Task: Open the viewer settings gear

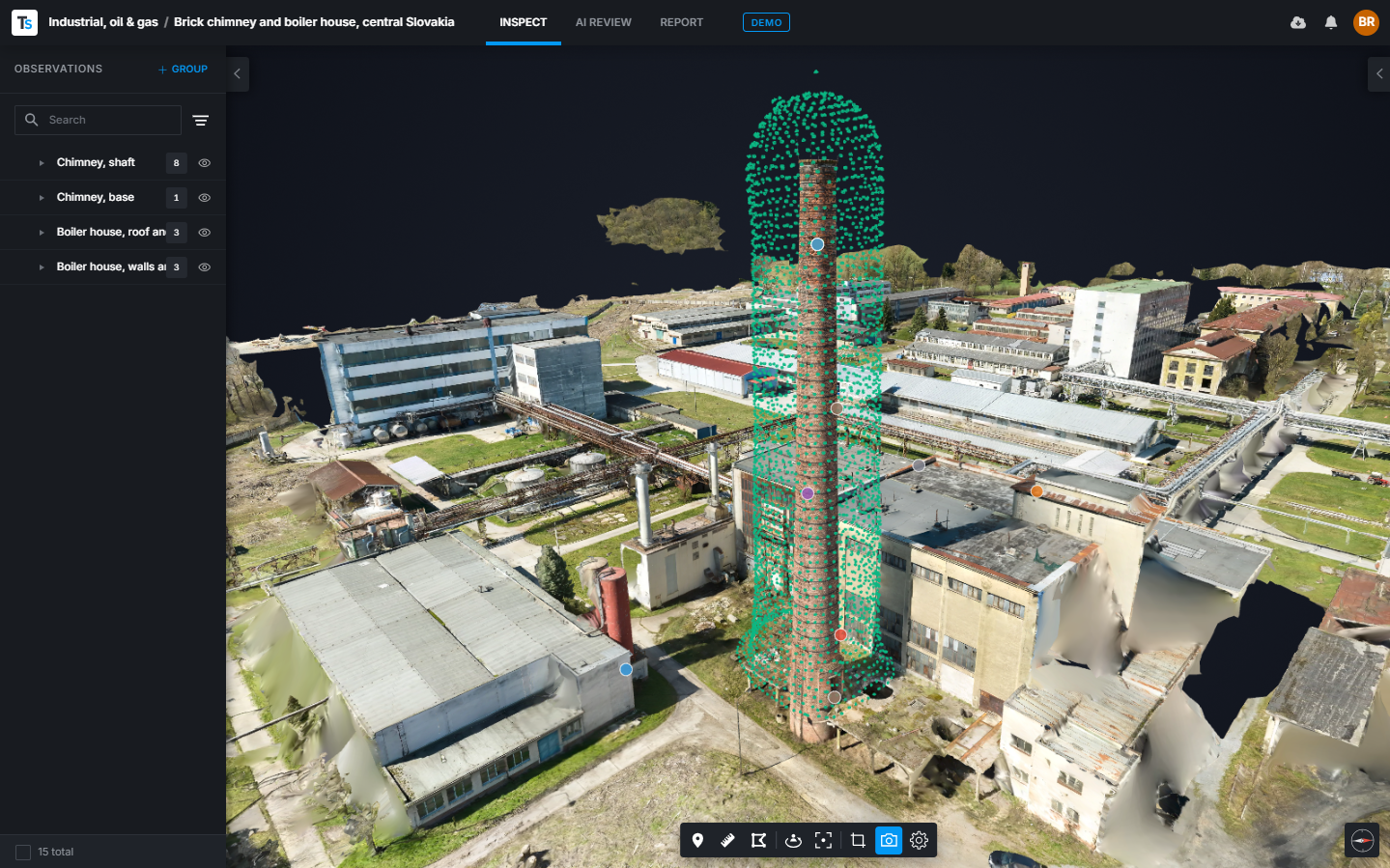Action: pos(920,841)
